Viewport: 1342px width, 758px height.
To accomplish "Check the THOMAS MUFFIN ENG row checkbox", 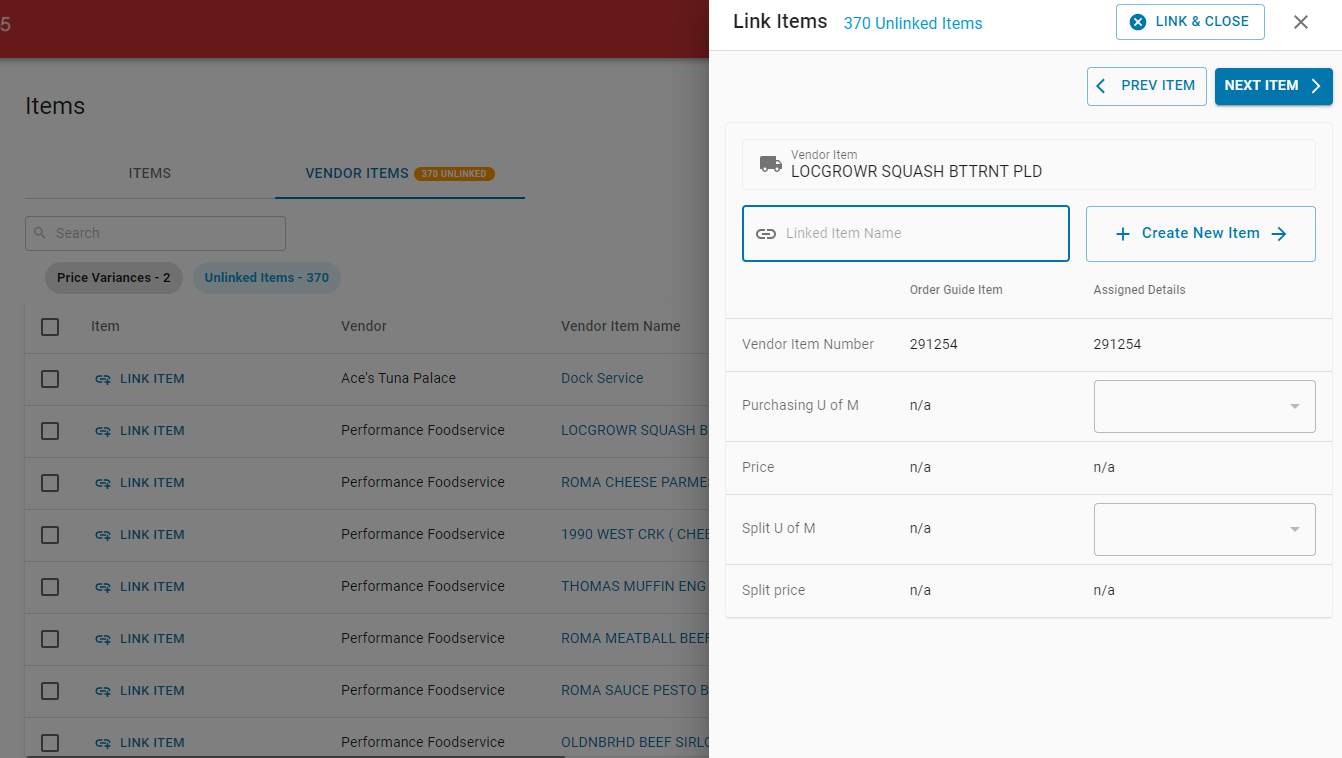I will click(x=50, y=587).
